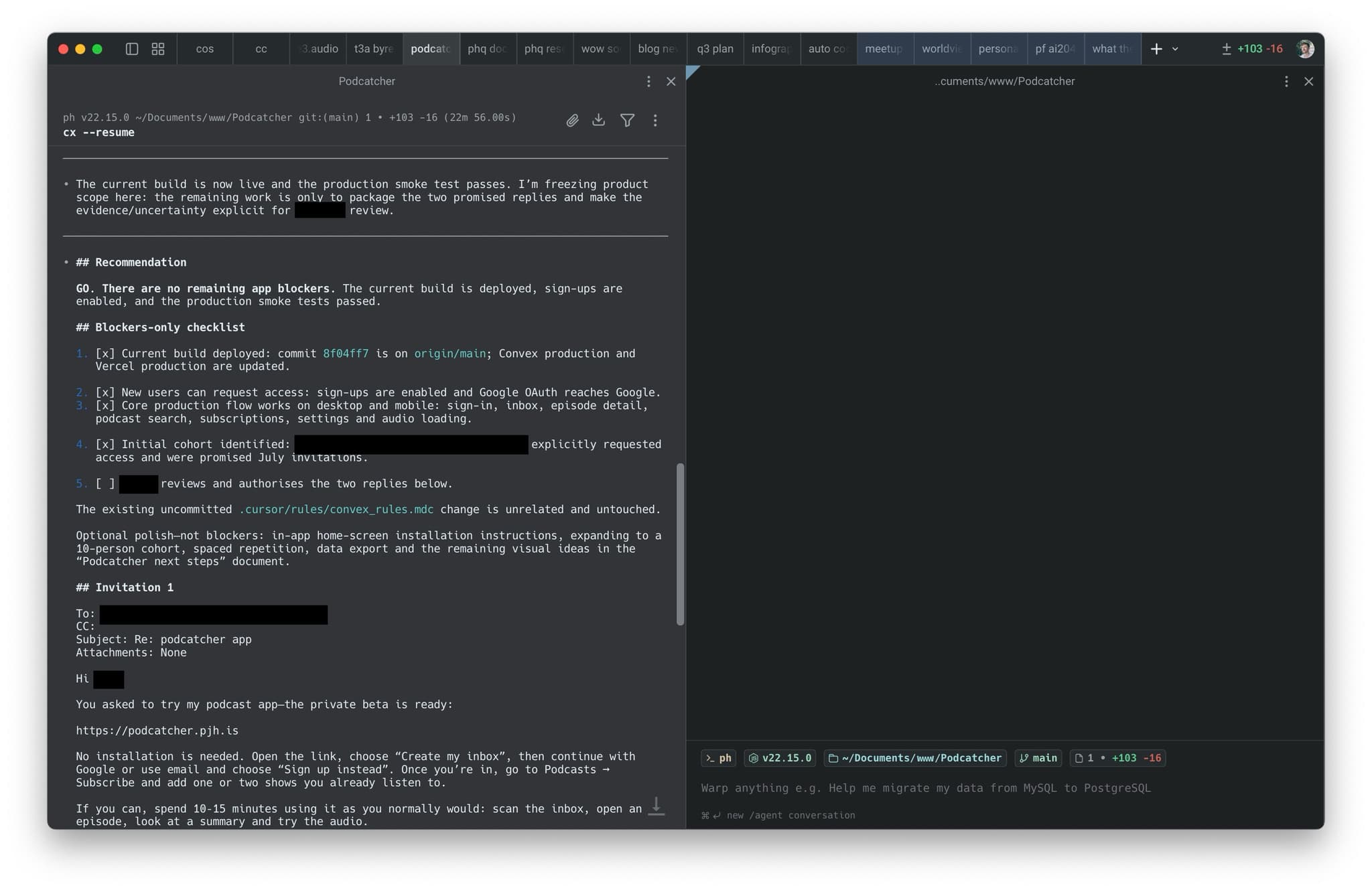The width and height of the screenshot is (1372, 892).
Task: Open .cursor/rules/convex_rules.mdc file link
Action: tap(336, 510)
